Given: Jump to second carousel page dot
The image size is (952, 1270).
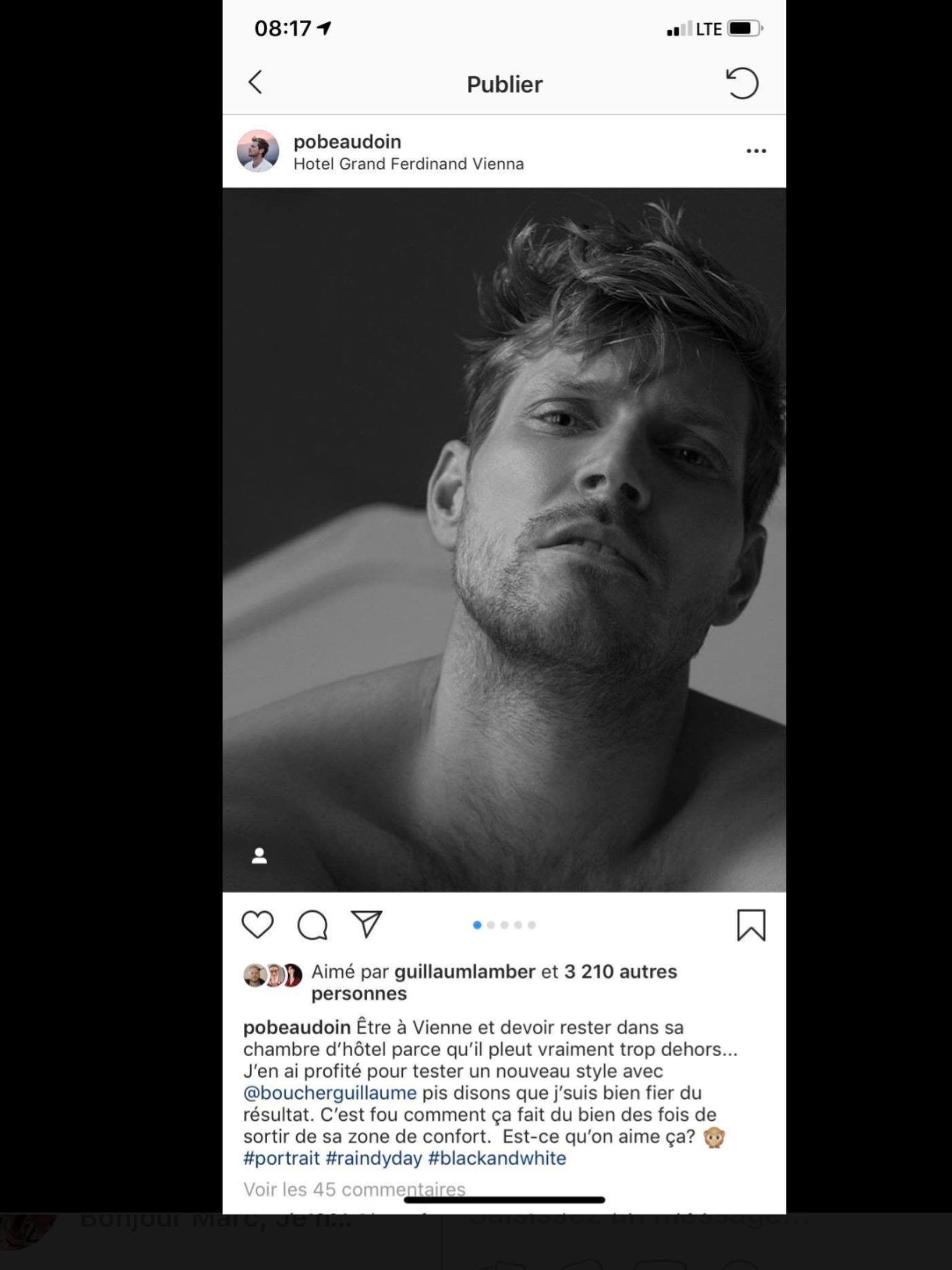Looking at the screenshot, I should 491,925.
